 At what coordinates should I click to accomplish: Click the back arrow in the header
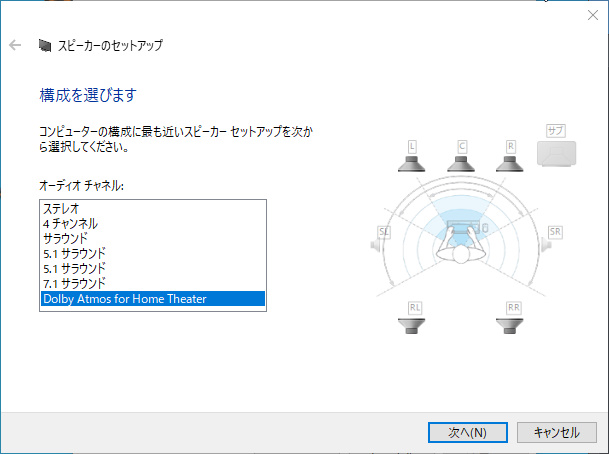(15, 45)
